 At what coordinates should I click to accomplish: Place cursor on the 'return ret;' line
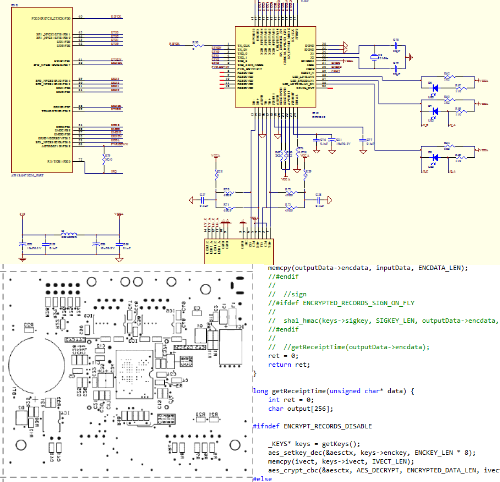tap(289, 365)
